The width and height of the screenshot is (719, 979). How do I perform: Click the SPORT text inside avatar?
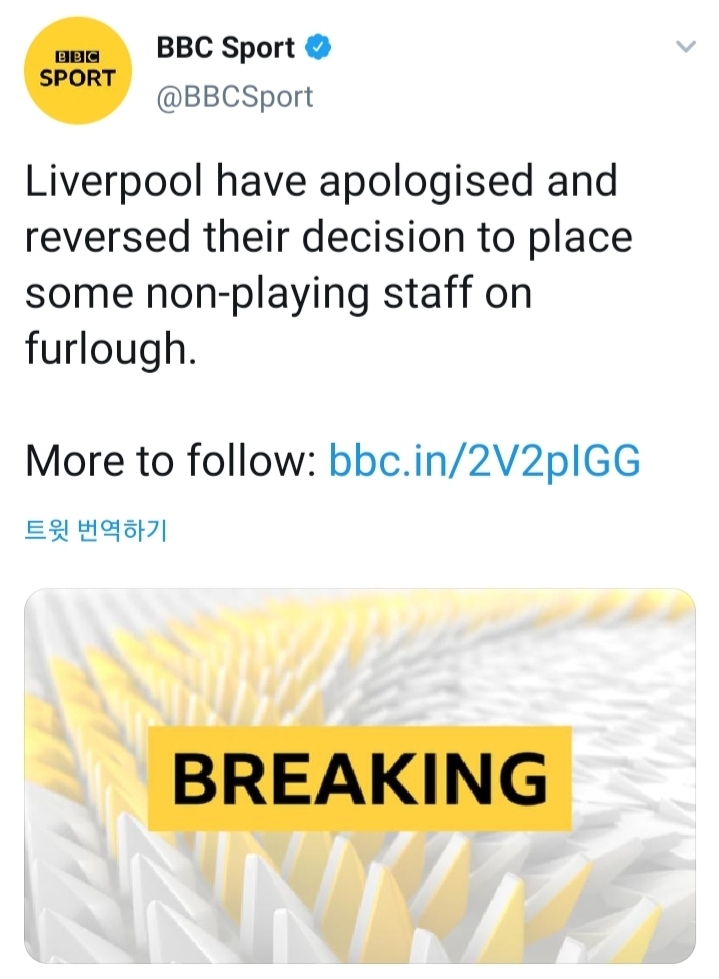77,78
